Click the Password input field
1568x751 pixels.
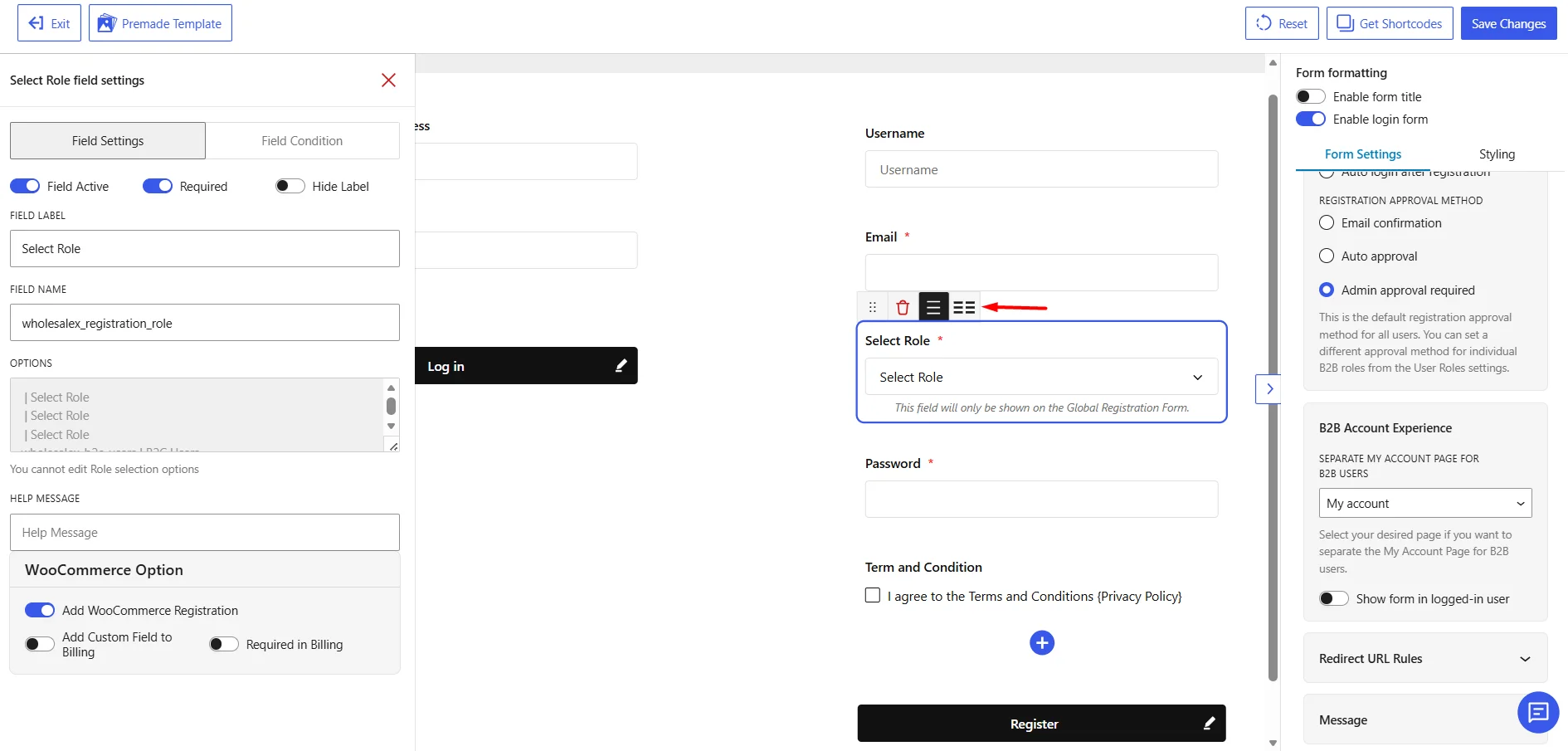pos(1041,499)
